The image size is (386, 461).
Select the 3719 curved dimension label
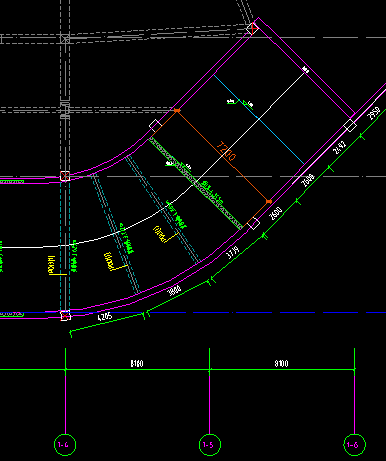click(233, 253)
